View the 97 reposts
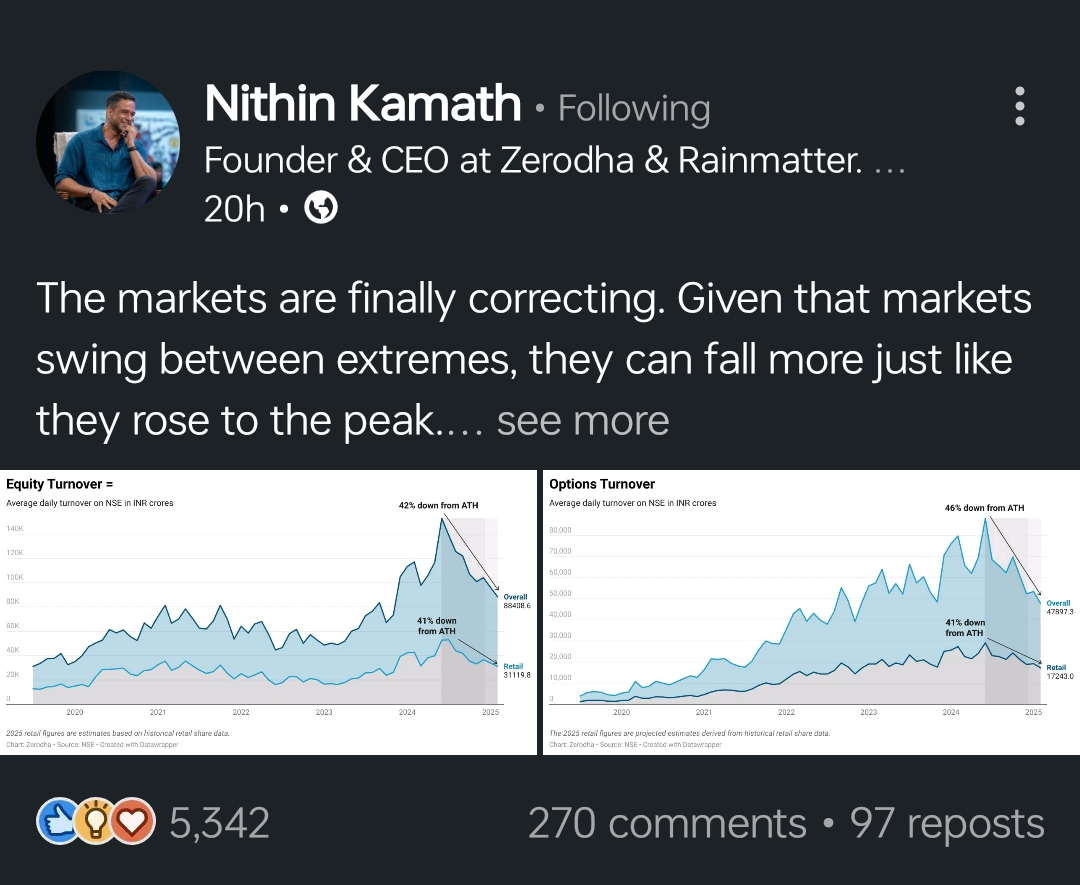Screen dimensions: 1080x885 click(x=947, y=824)
